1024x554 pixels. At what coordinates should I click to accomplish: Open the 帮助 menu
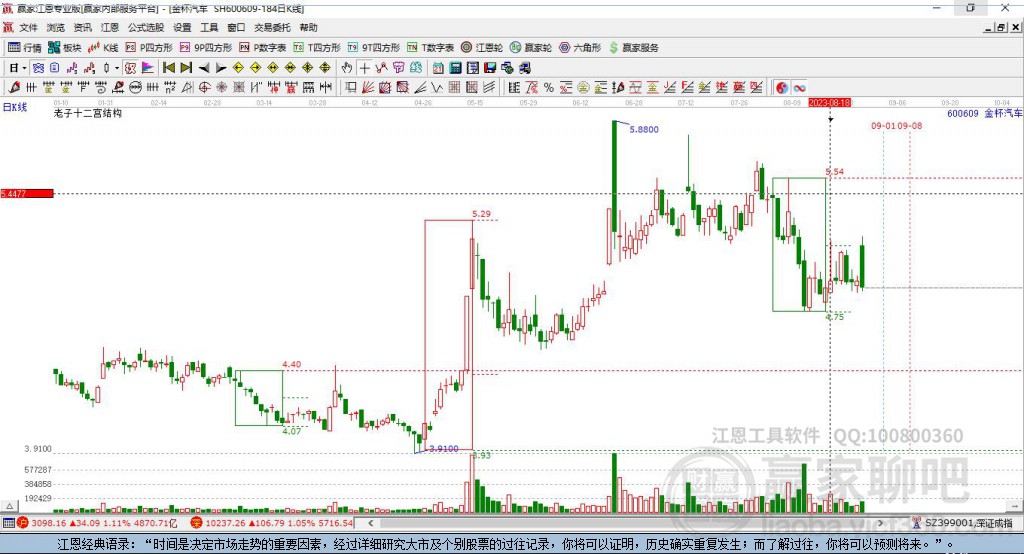[308, 27]
